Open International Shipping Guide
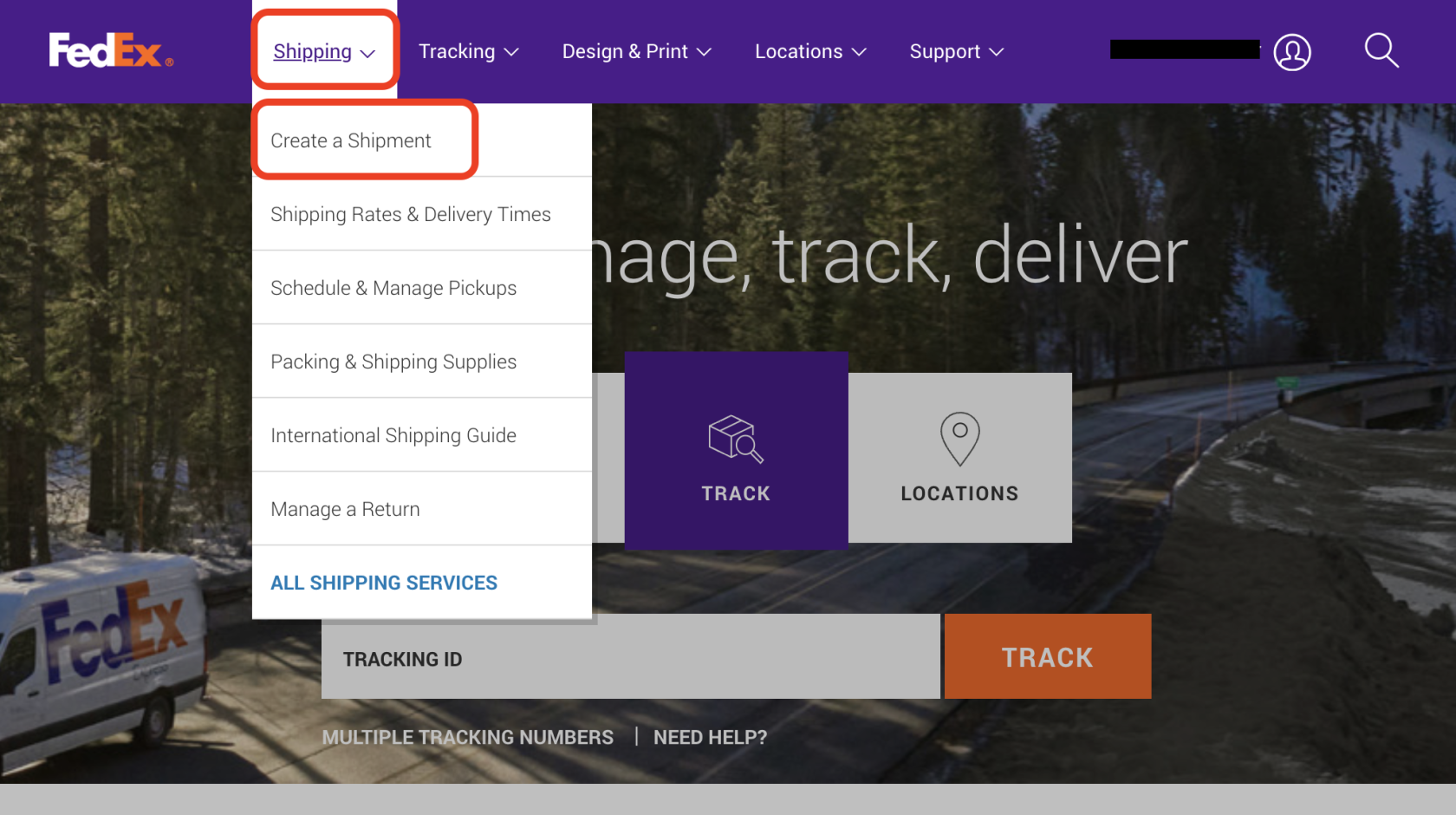Viewport: 1456px width, 815px height. pos(393,435)
